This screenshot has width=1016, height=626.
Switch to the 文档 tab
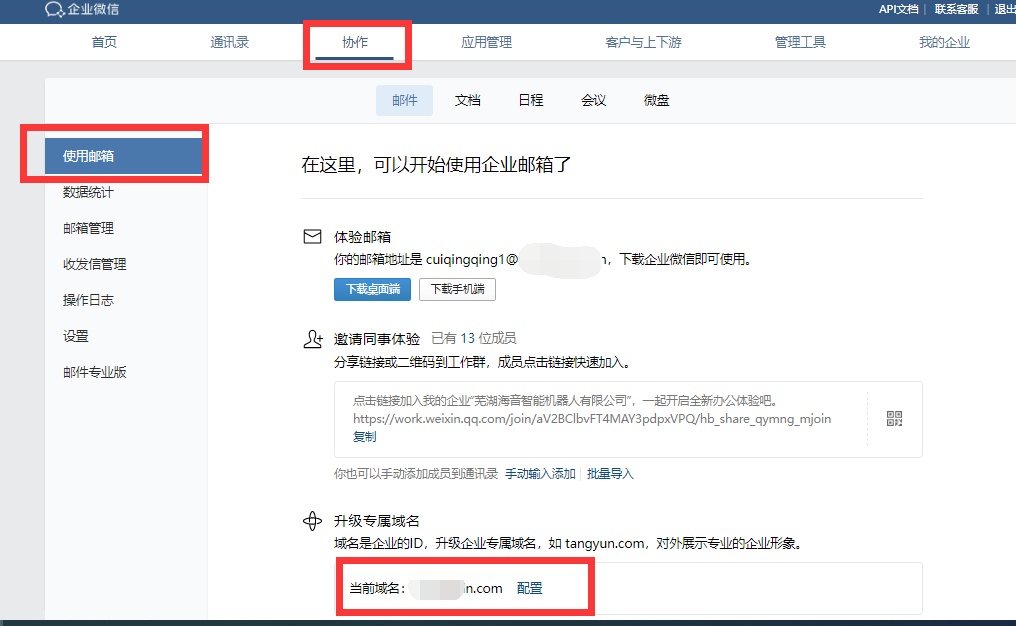(x=467, y=99)
